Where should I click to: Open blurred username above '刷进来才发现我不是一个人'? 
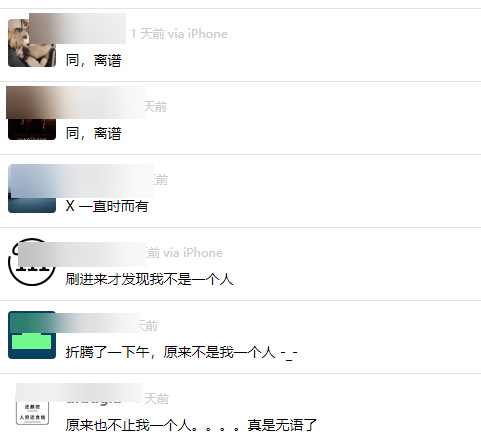click(x=82, y=254)
